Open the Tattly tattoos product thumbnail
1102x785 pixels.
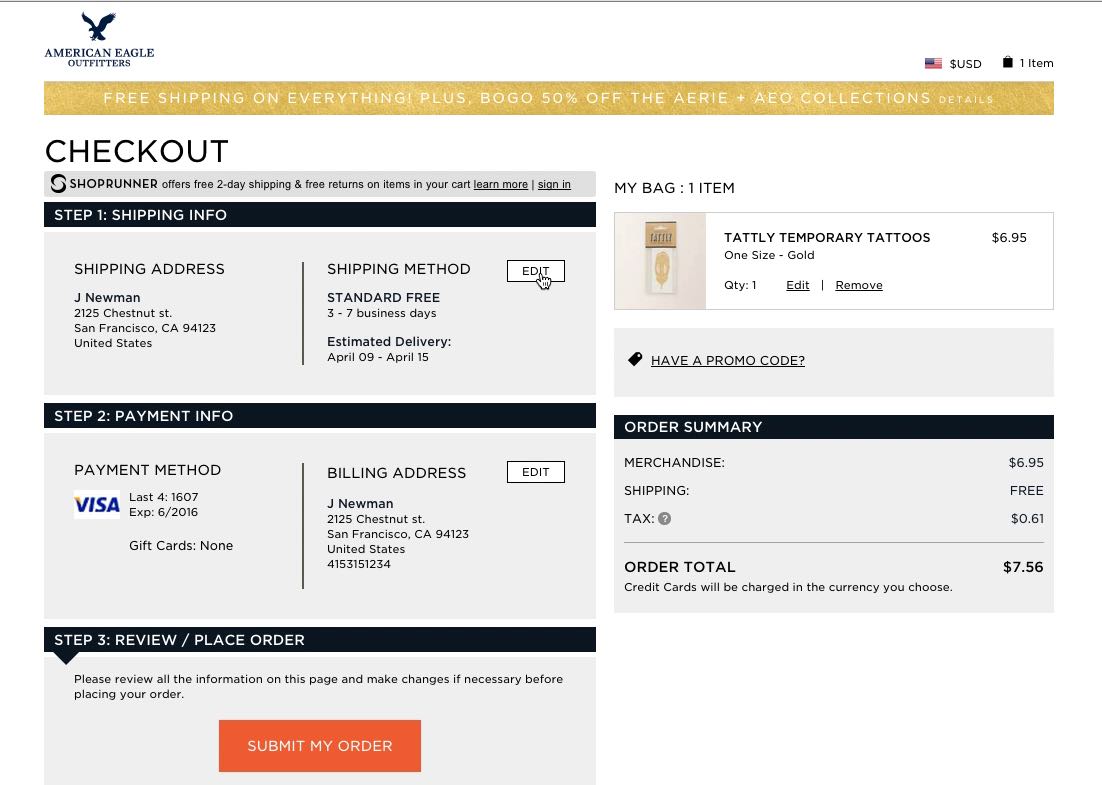click(x=660, y=261)
